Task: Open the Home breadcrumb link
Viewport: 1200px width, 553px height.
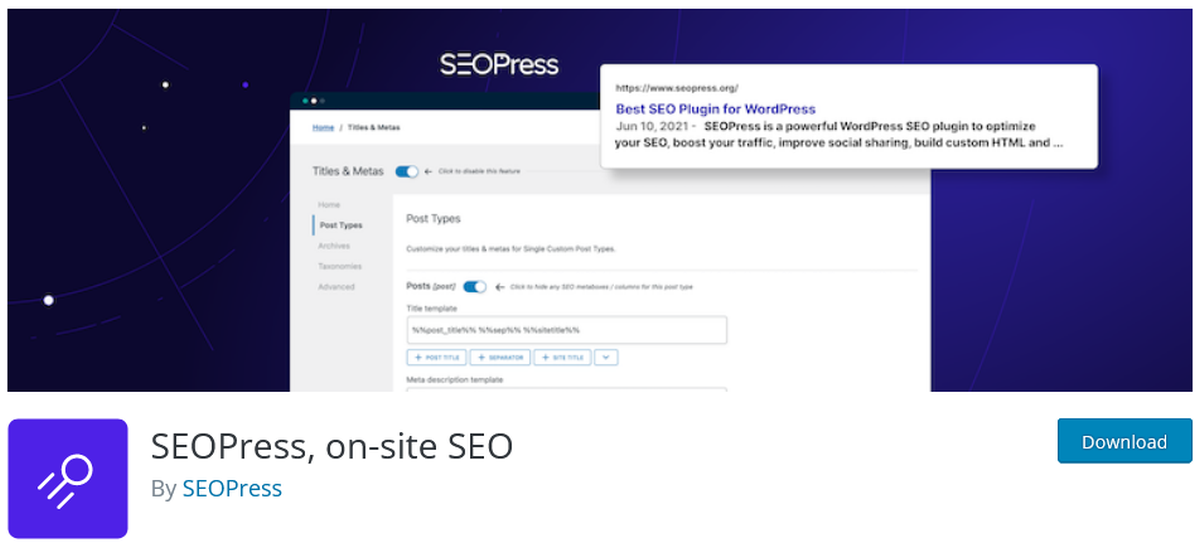Action: pyautogui.click(x=323, y=128)
